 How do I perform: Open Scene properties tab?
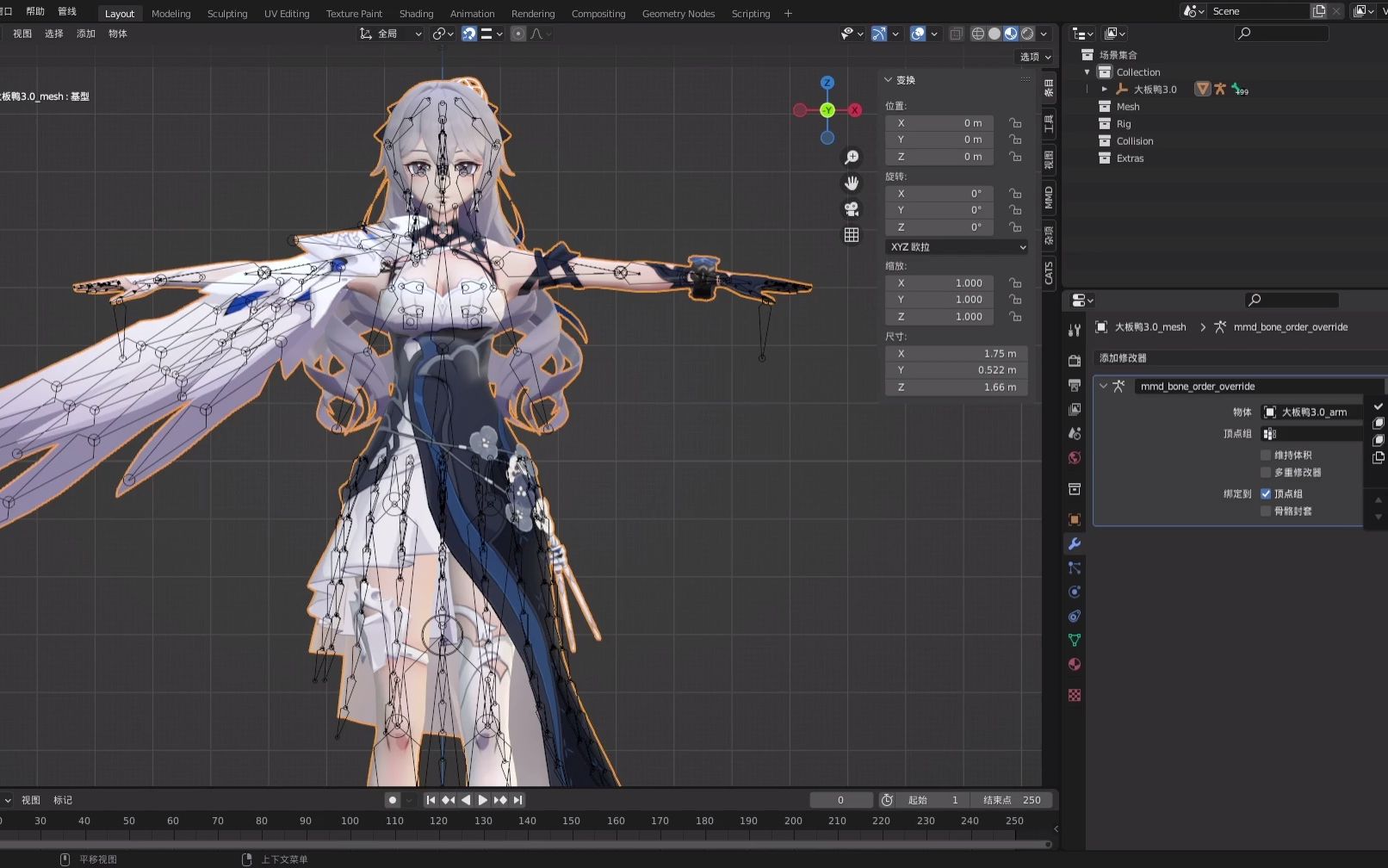click(1075, 433)
